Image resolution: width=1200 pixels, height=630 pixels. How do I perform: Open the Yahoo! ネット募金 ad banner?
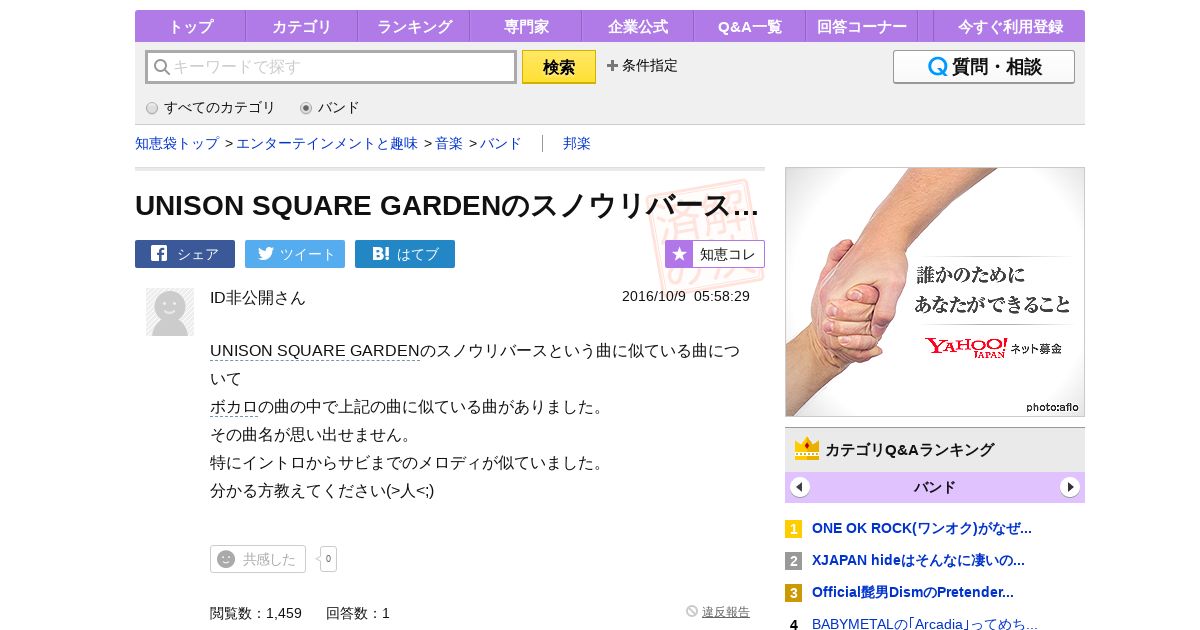click(935, 292)
